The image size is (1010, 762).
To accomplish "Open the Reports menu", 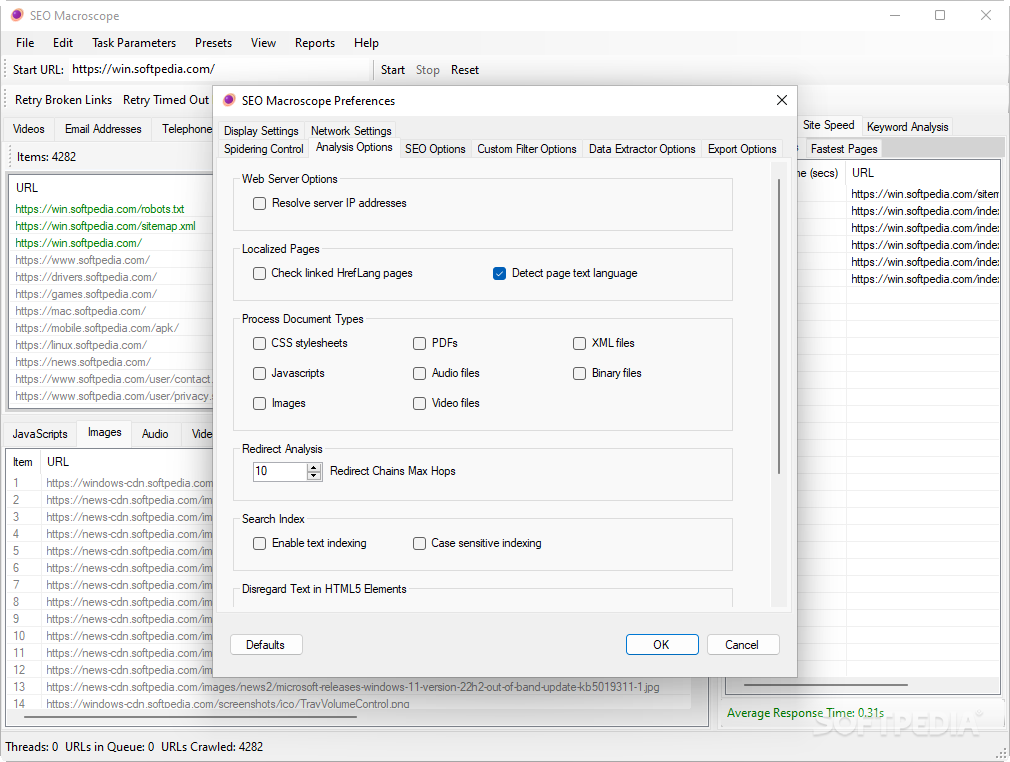I will 315,43.
